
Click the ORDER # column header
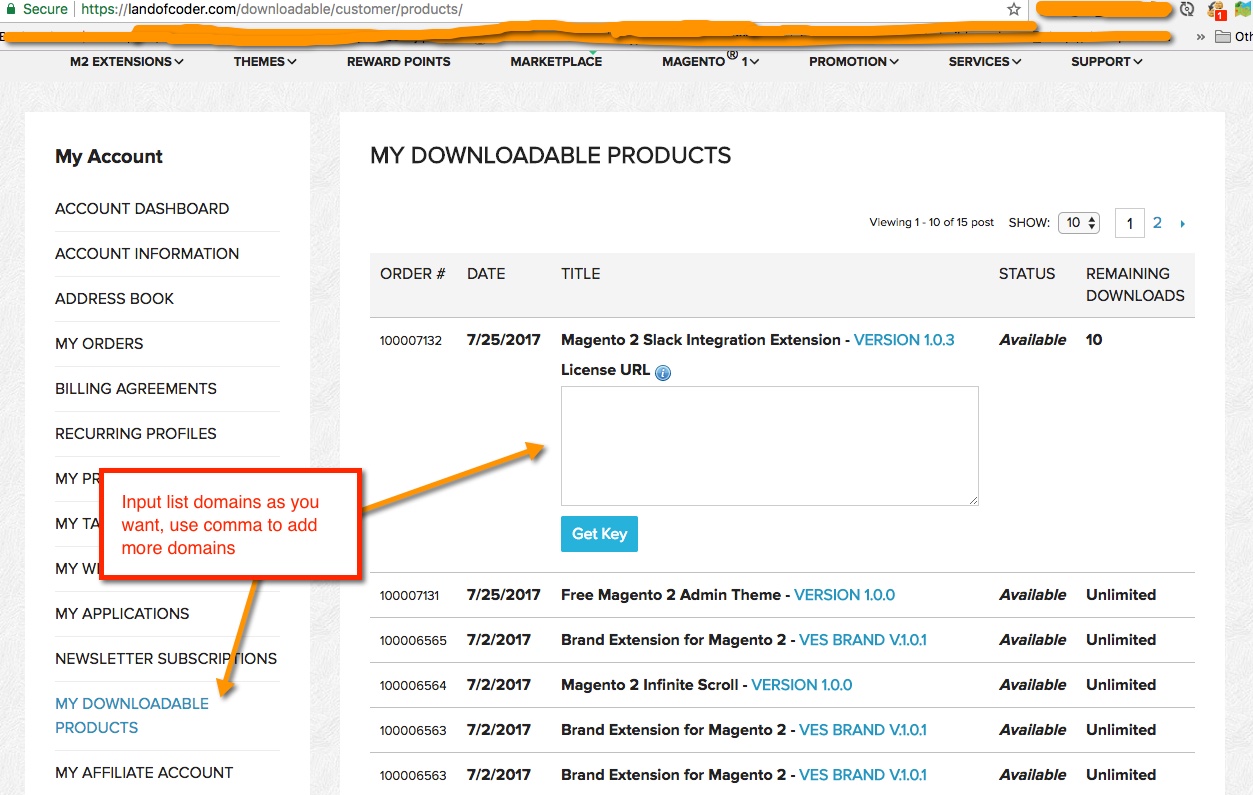(x=413, y=274)
